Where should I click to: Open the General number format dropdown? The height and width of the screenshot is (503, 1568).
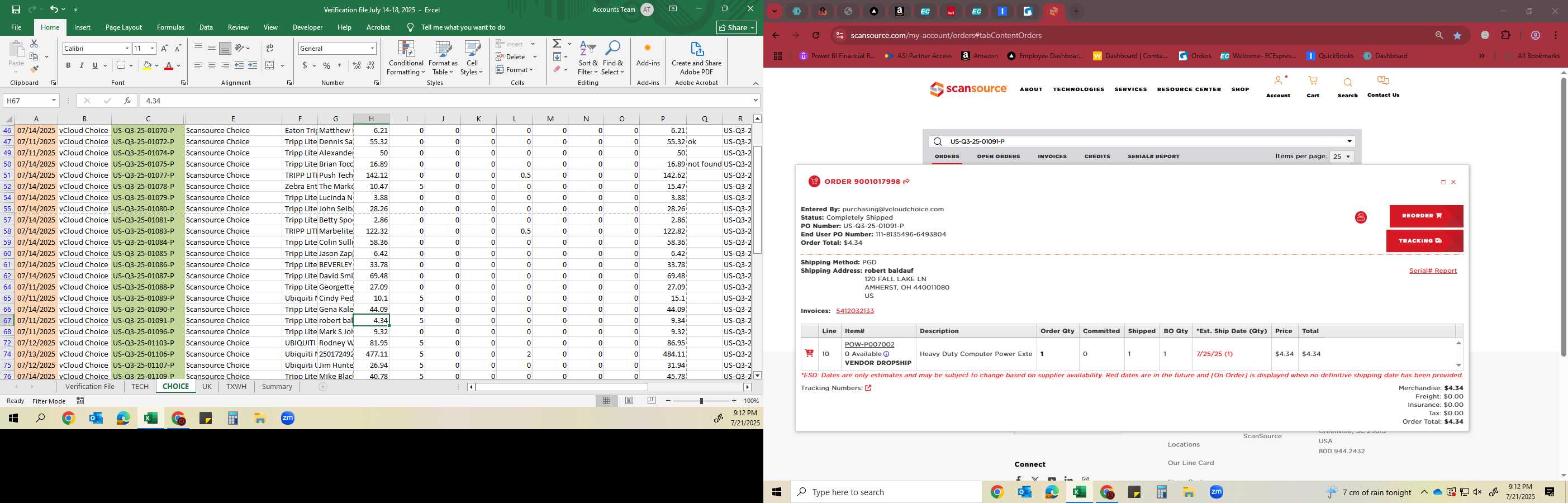(372, 48)
